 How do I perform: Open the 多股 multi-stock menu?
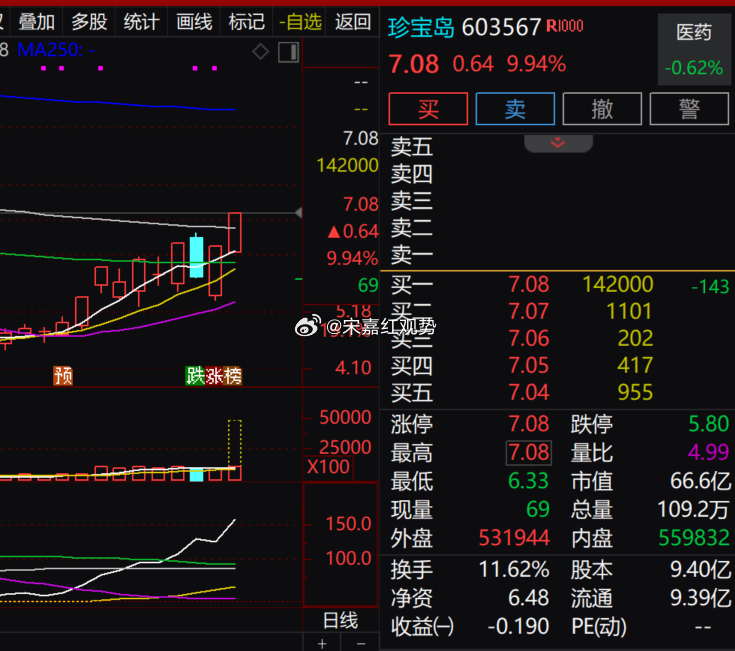click(x=89, y=22)
